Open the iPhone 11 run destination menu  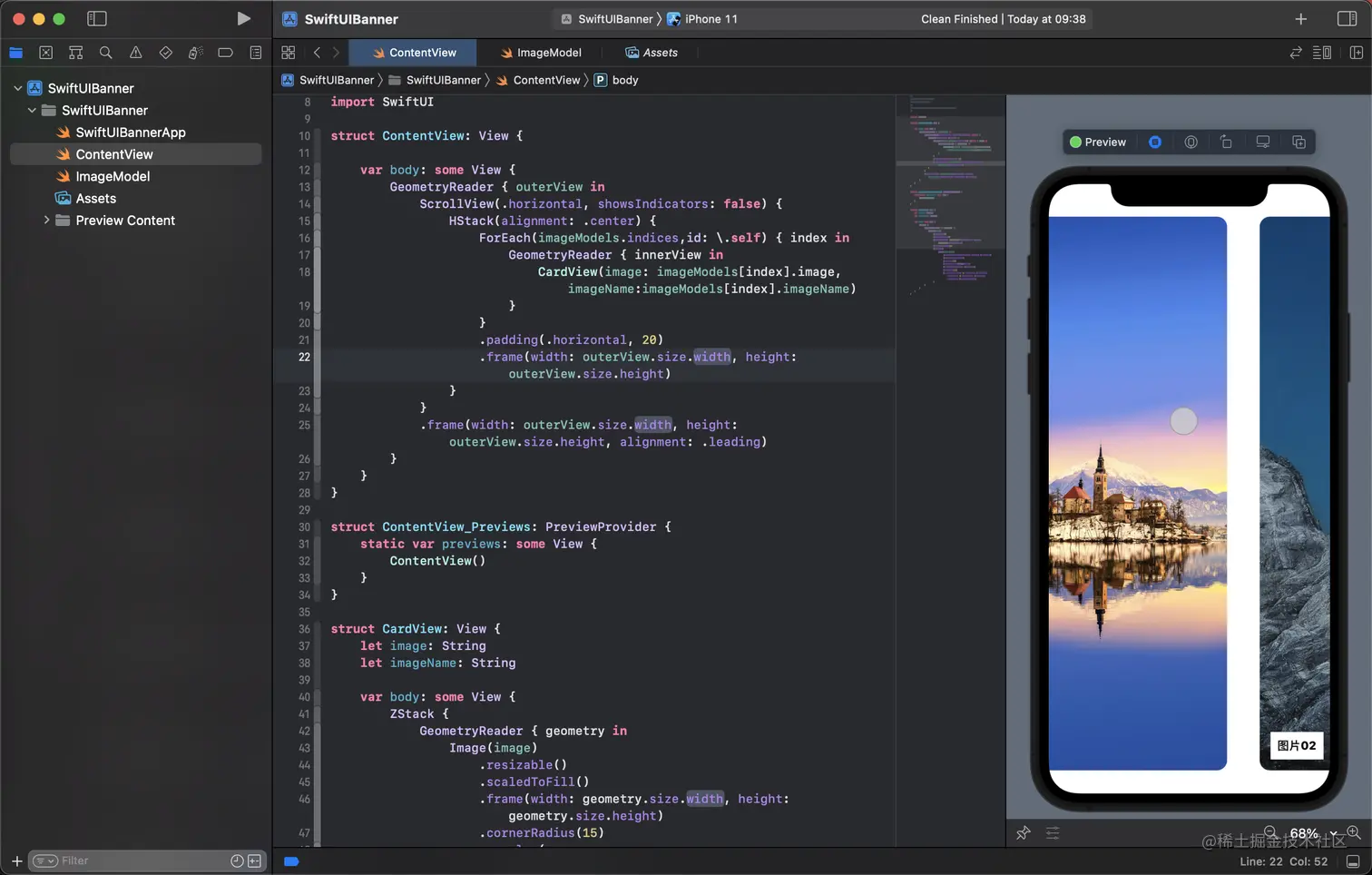point(702,18)
